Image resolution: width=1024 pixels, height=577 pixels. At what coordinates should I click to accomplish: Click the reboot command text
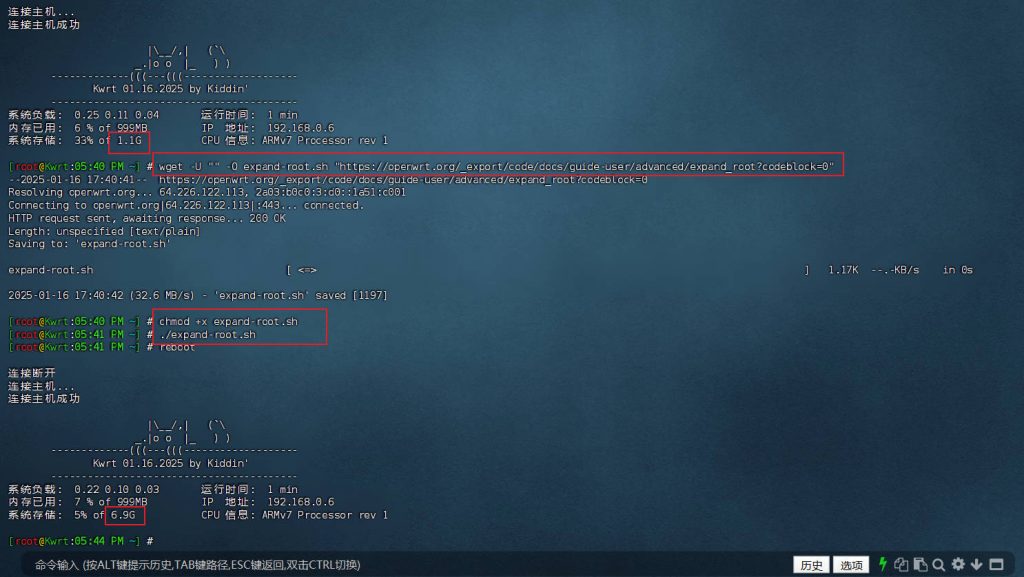point(177,347)
